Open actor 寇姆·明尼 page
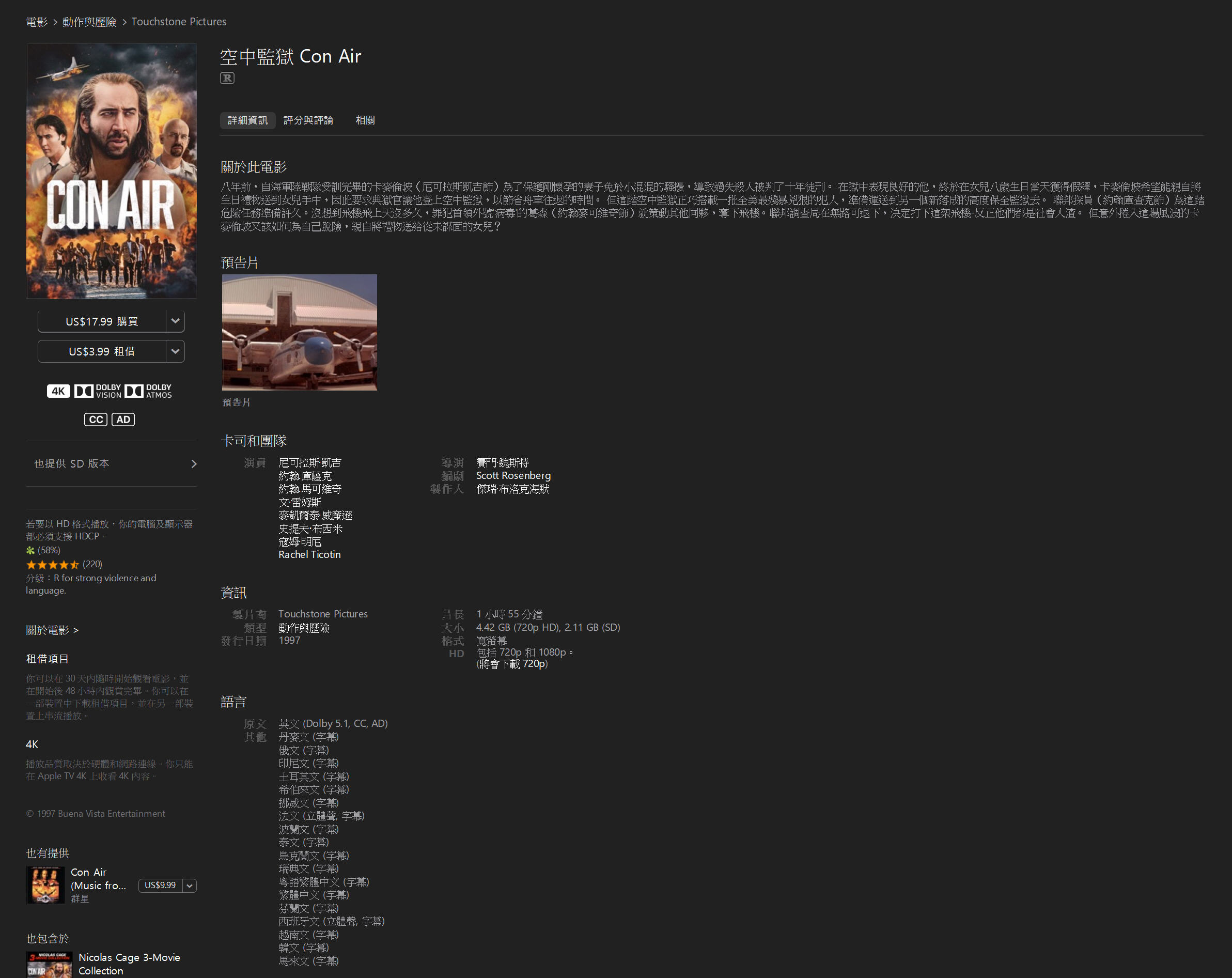Screen dimensions: 1232x978 300,542
